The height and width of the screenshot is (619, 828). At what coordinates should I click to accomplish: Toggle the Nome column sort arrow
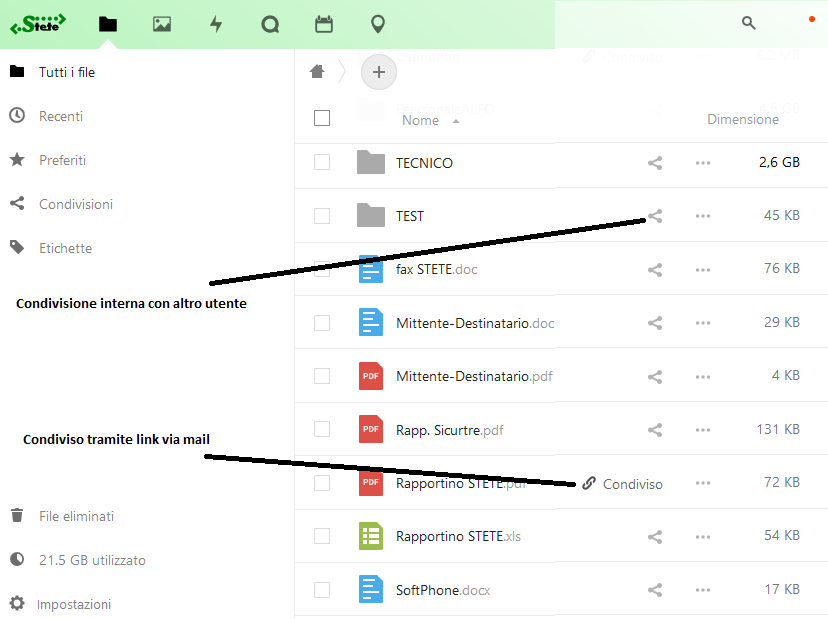tap(456, 120)
